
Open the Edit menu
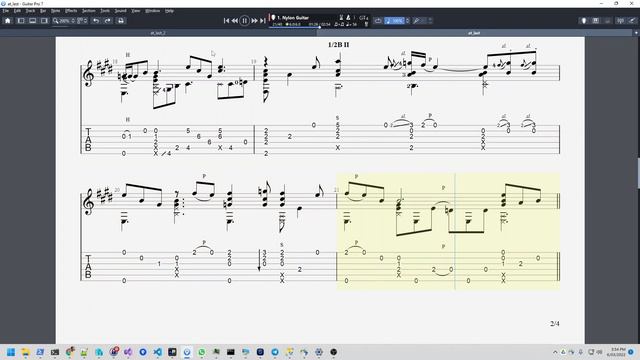click(x=17, y=11)
